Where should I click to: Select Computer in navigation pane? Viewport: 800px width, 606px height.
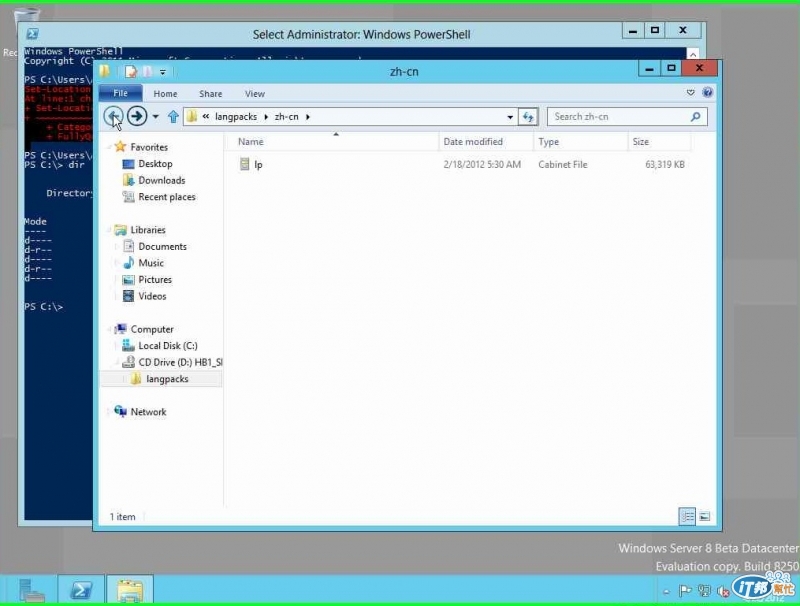pos(152,330)
